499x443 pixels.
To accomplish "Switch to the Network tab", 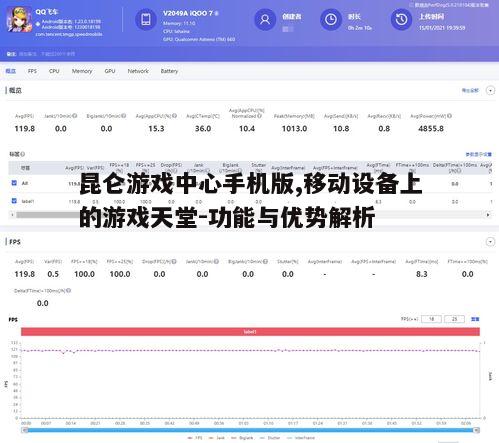I will coord(138,71).
